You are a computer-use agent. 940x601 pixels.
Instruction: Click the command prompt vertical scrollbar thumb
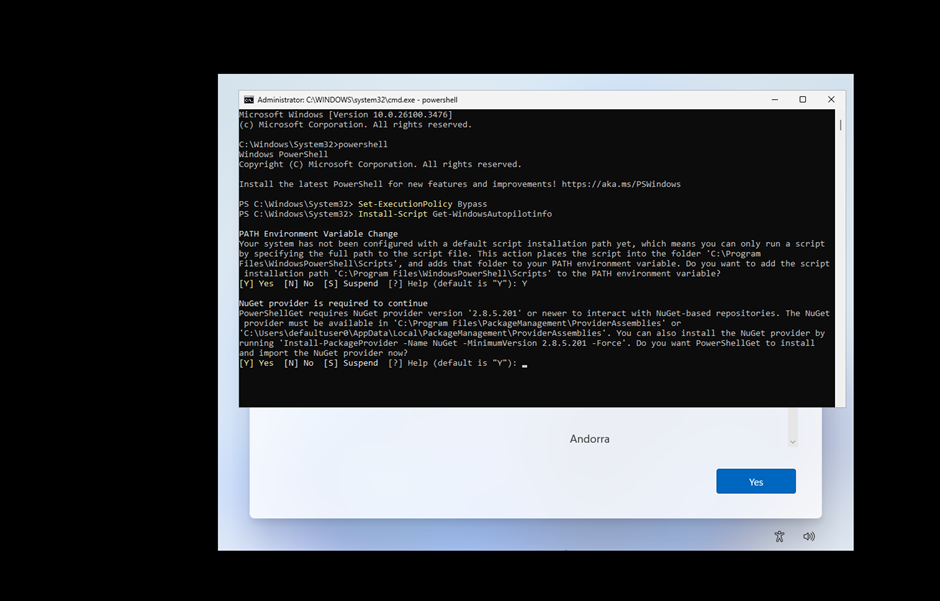pyautogui.click(x=840, y=125)
